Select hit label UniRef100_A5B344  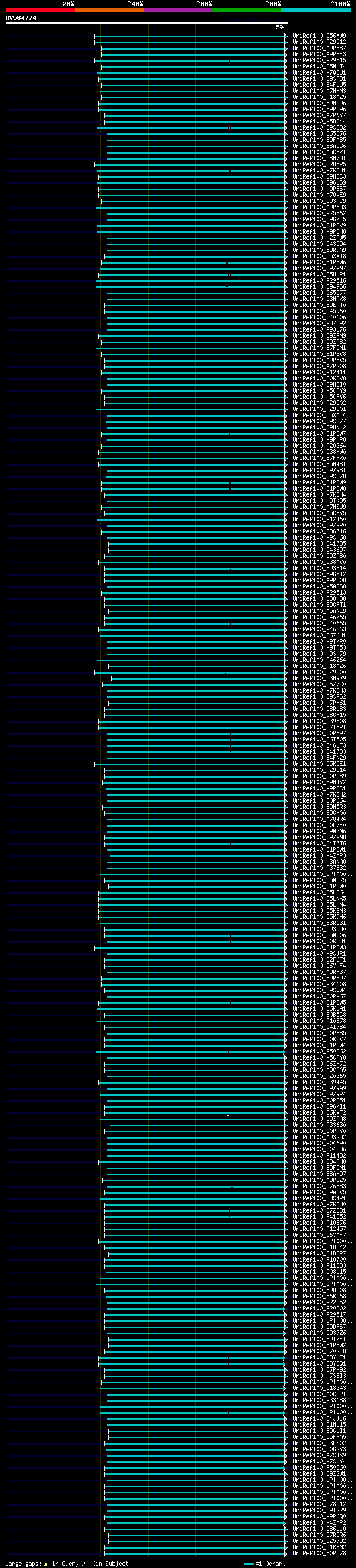[x=319, y=122]
